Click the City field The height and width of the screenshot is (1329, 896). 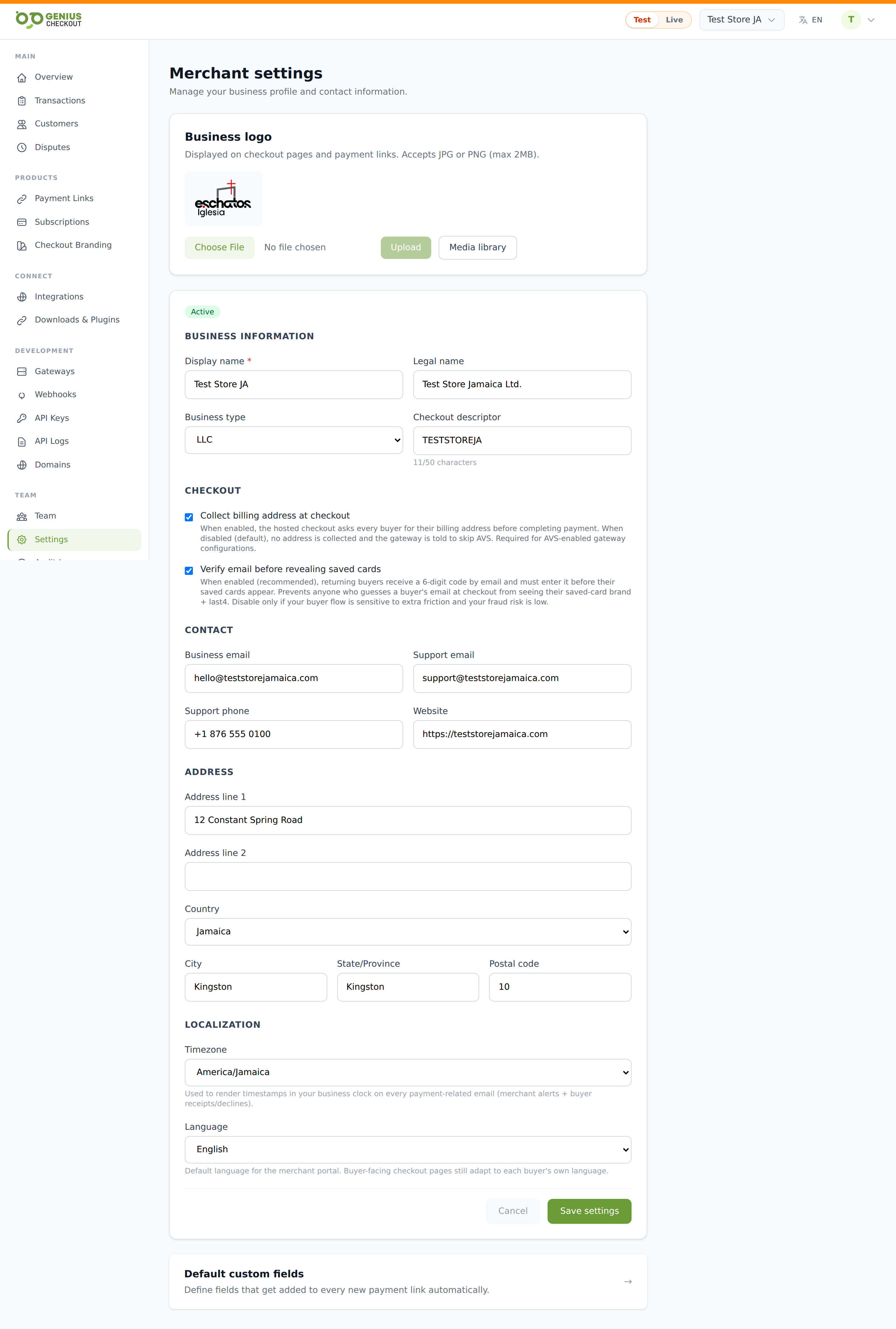(255, 987)
